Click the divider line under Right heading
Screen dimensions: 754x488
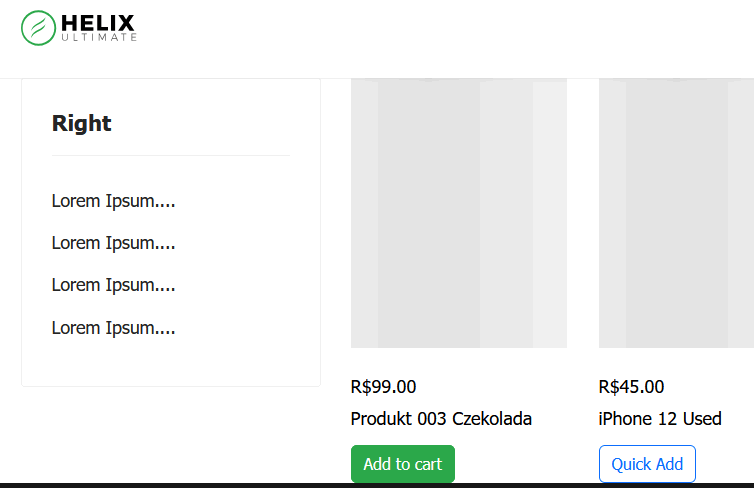pos(170,156)
